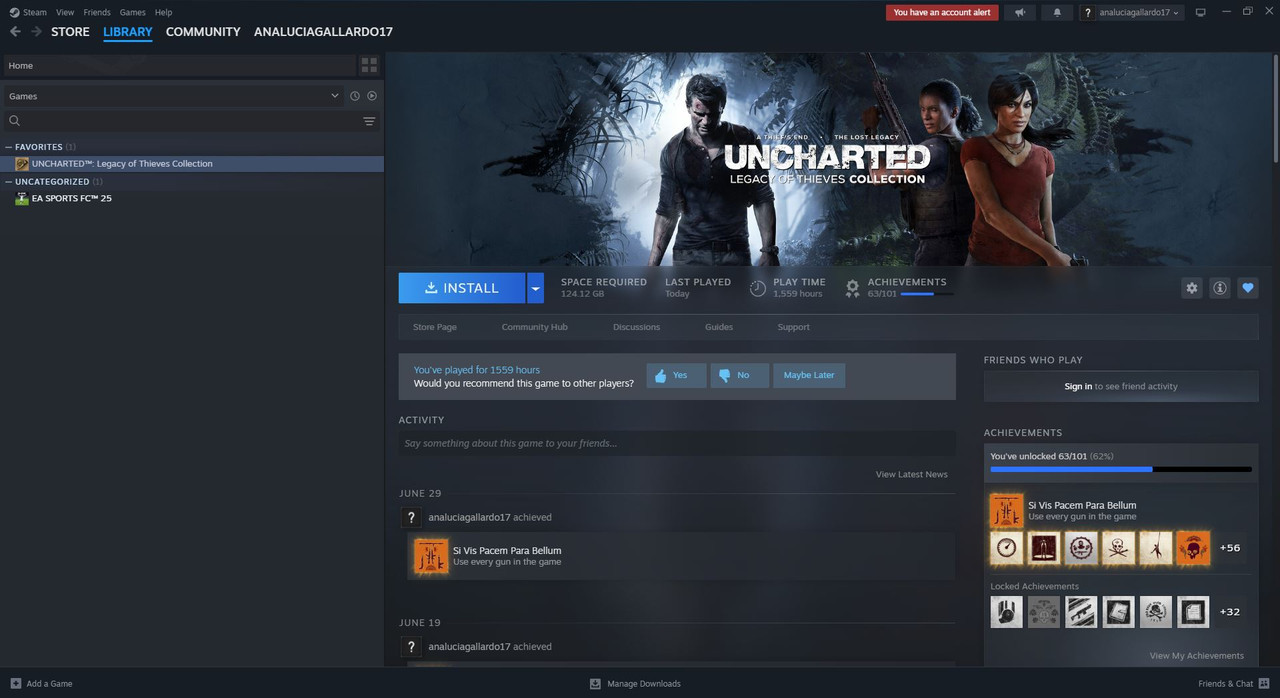Open the analuciagallardo17 account dropdown
1280x698 pixels.
1139,13
